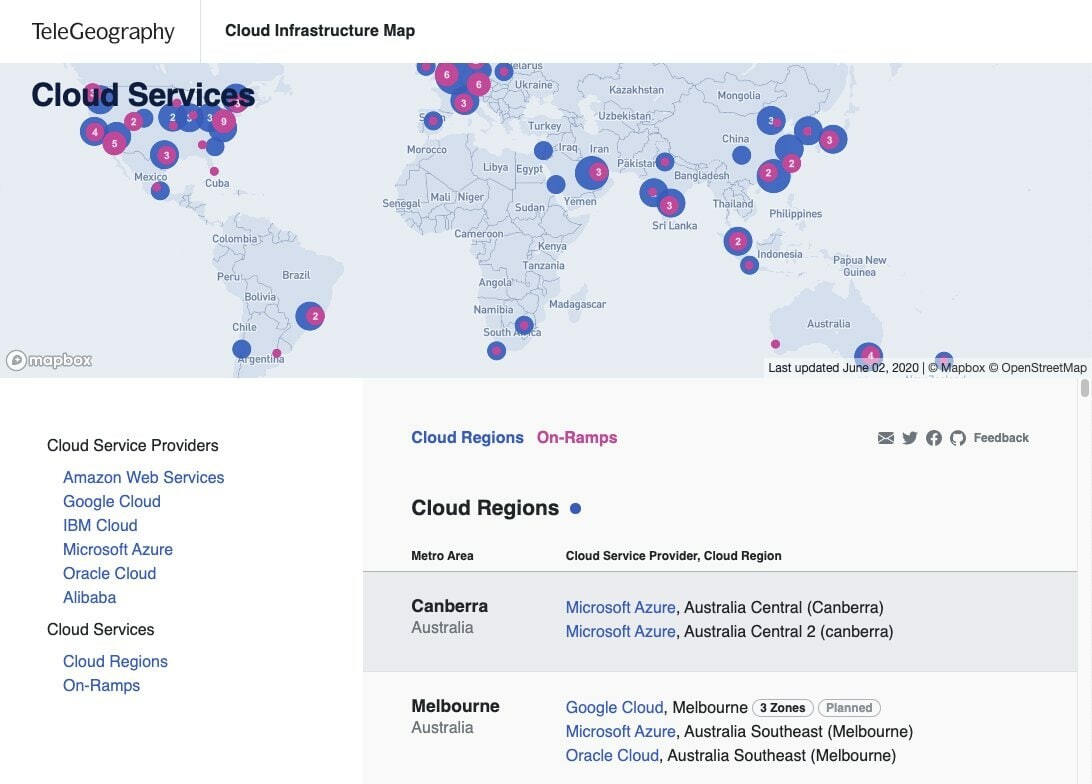Click the blue marker near Egypt

pyautogui.click(x=543, y=150)
